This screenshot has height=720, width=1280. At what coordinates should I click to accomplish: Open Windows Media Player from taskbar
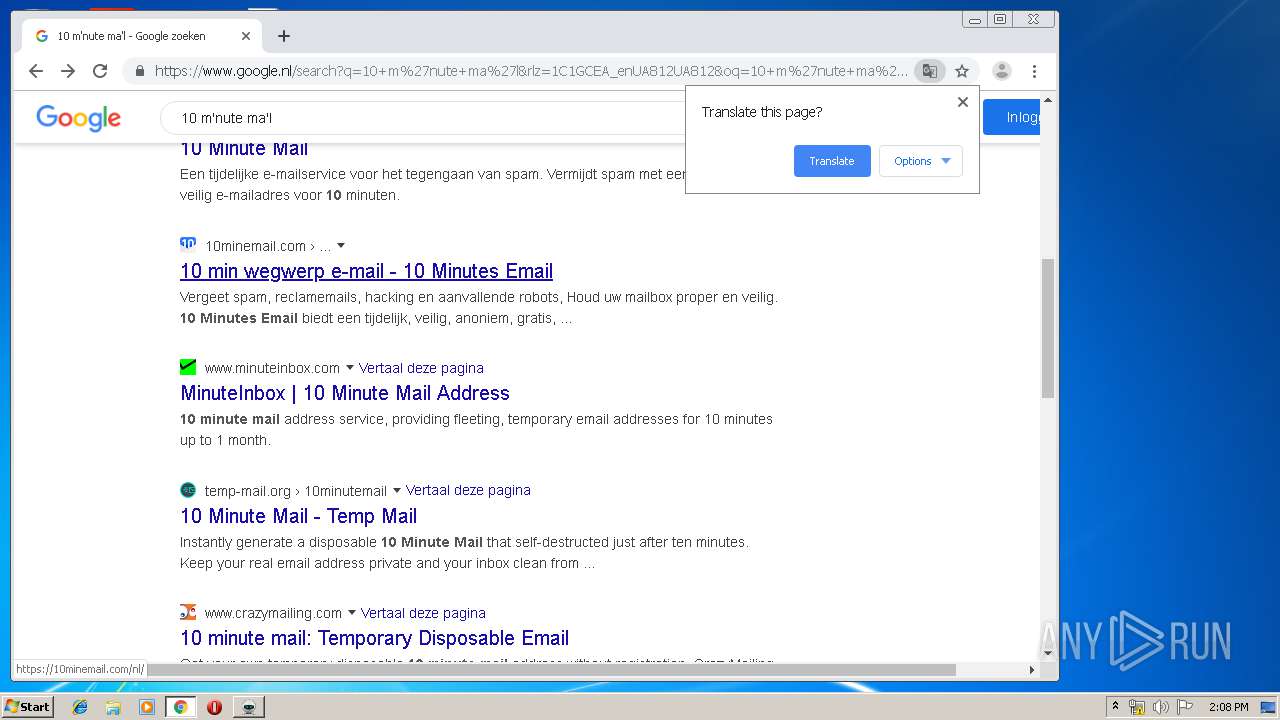pos(147,707)
